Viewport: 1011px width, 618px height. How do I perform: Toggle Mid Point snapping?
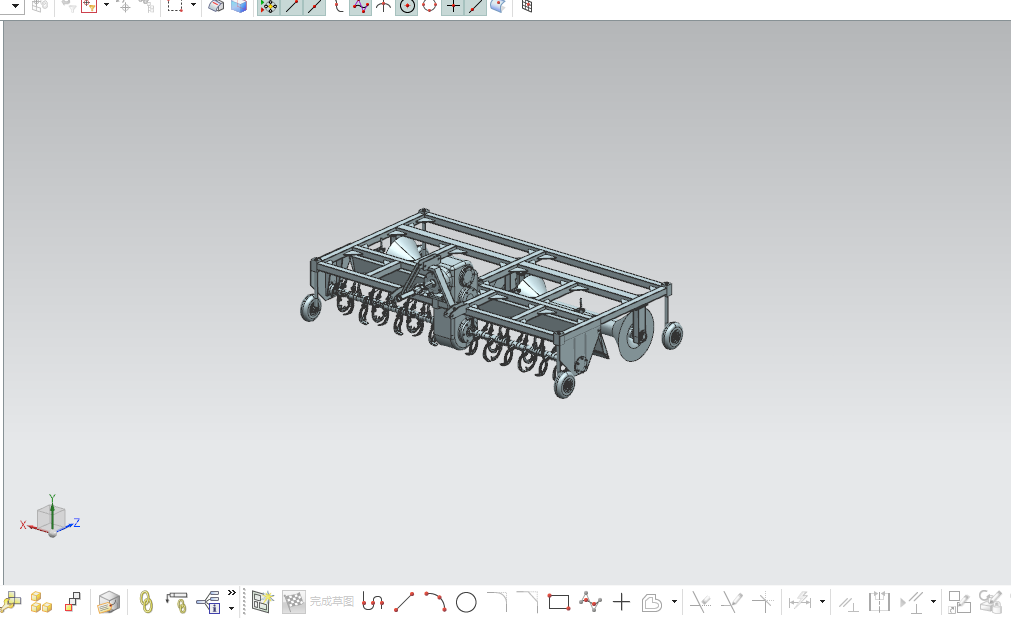315,6
